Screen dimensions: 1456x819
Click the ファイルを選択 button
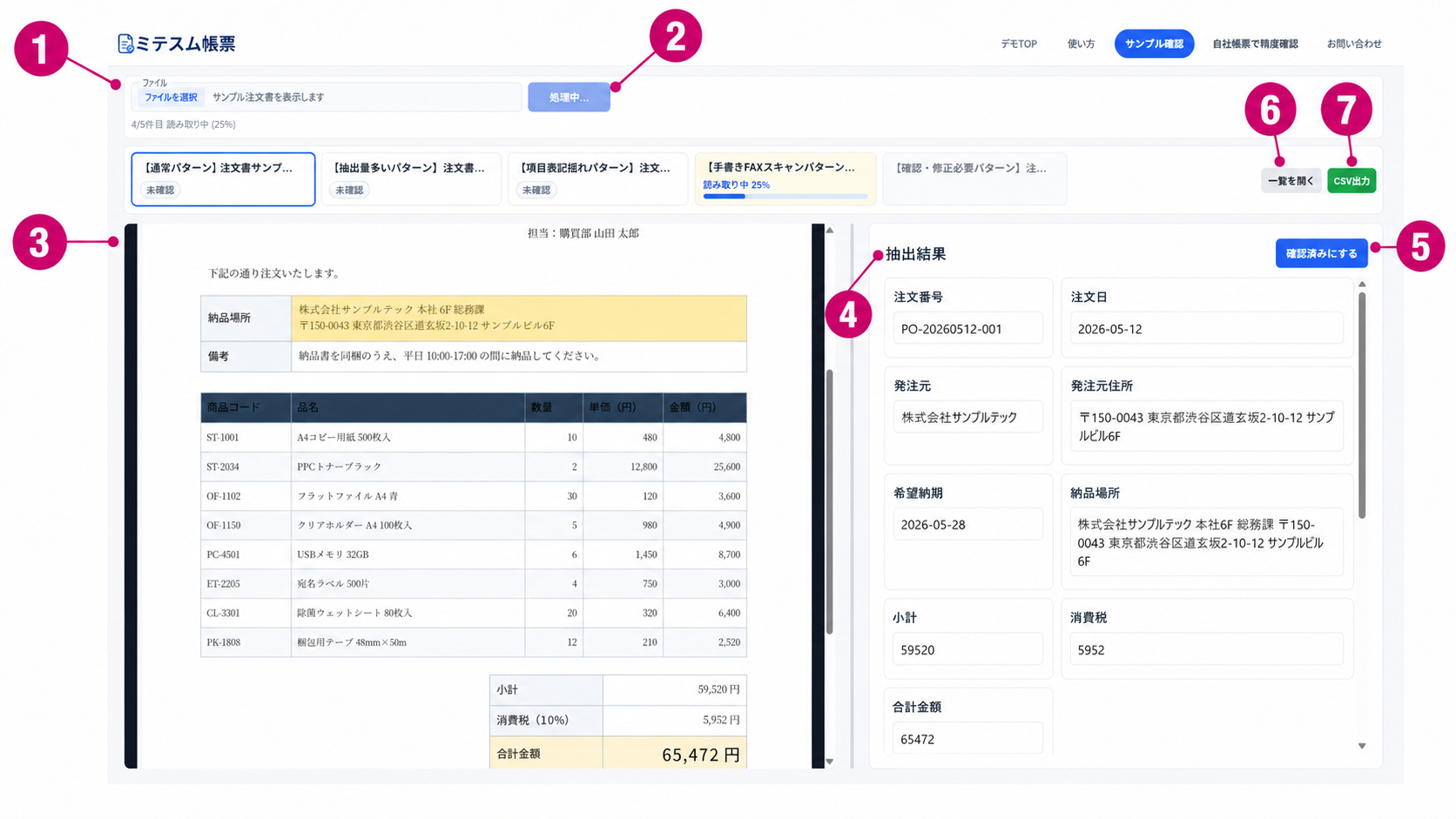(171, 97)
